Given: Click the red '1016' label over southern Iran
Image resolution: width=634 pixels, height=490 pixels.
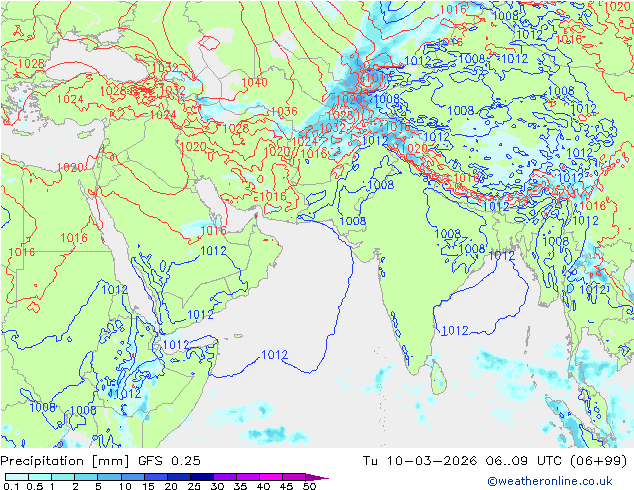Looking at the screenshot, I should click(273, 196).
